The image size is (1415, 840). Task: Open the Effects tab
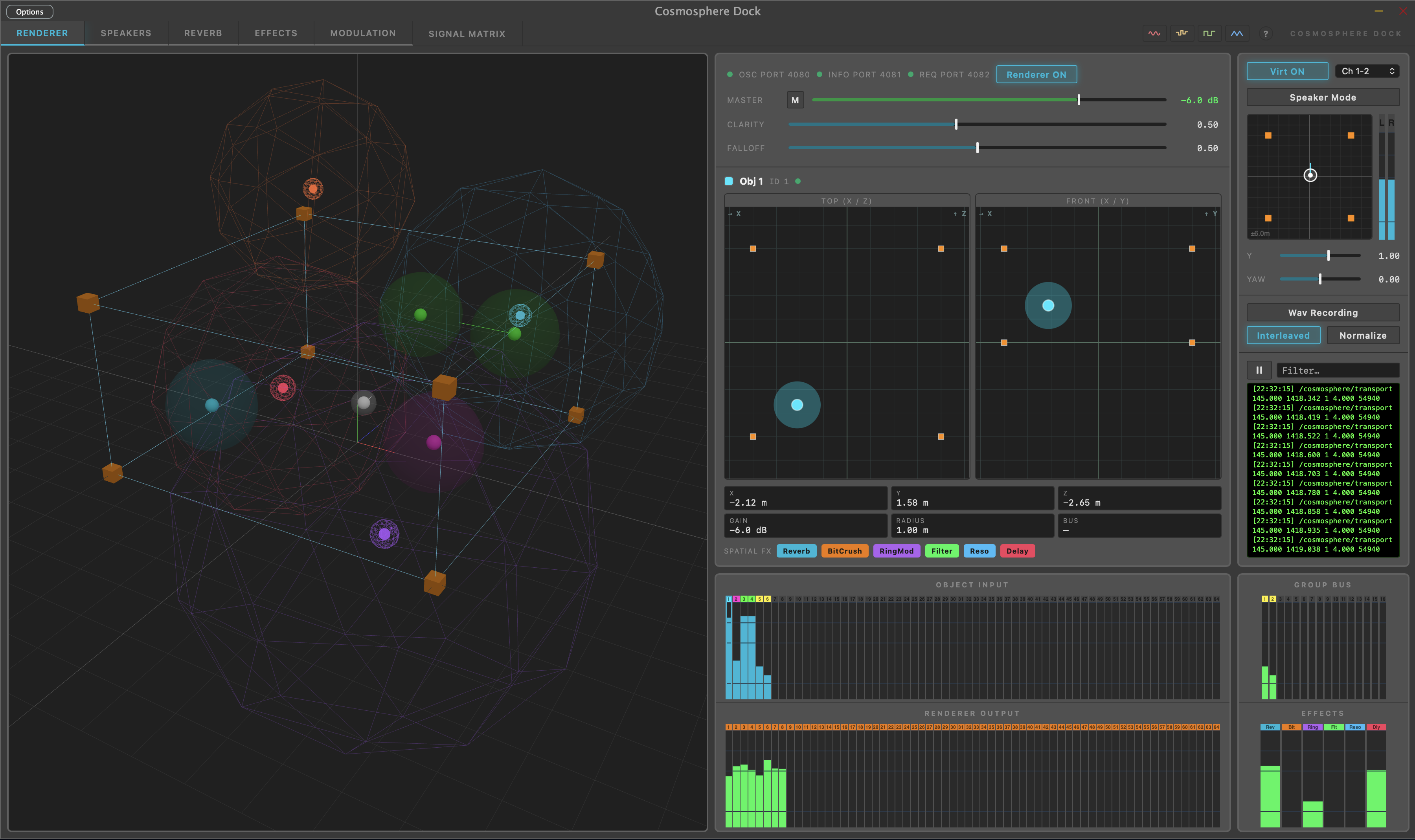pyautogui.click(x=276, y=33)
